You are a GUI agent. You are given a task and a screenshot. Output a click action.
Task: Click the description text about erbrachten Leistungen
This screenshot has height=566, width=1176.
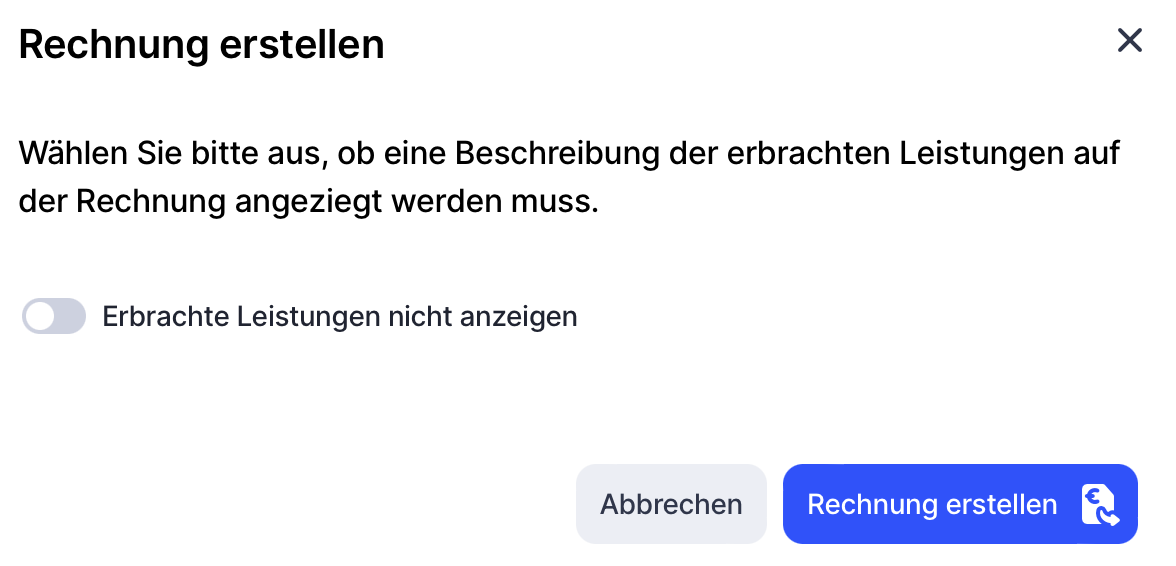pyautogui.click(x=569, y=154)
